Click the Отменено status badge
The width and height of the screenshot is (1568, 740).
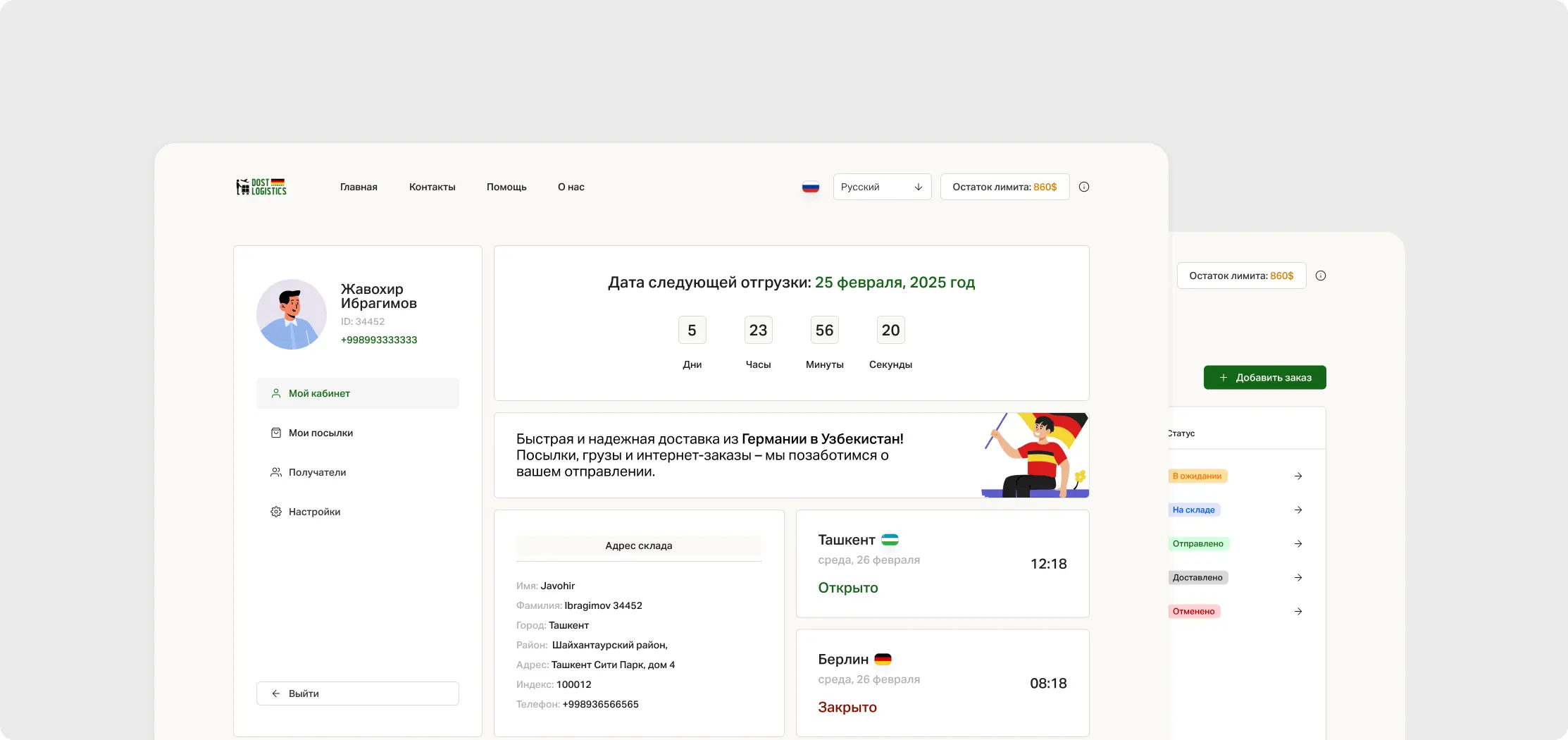(1194, 612)
